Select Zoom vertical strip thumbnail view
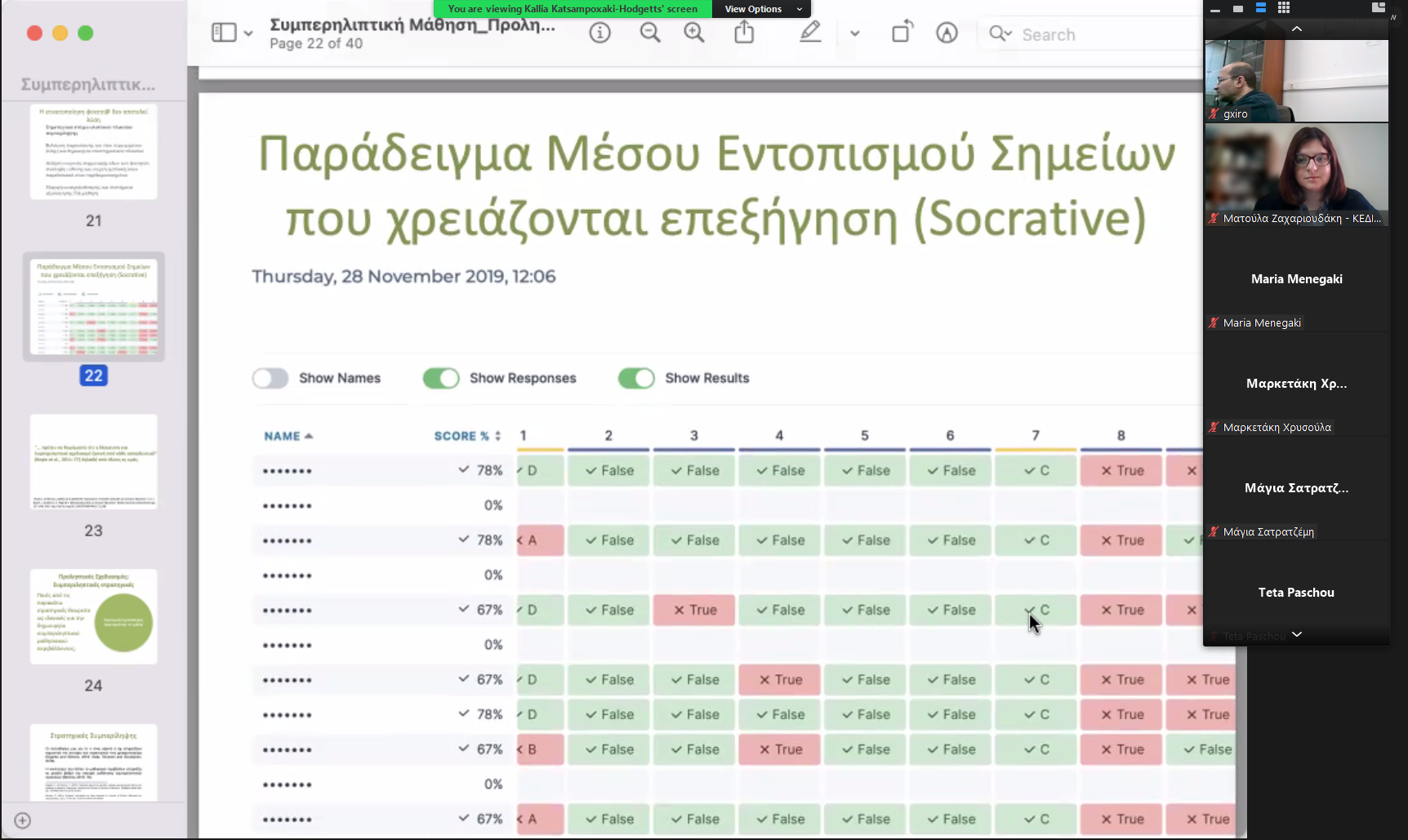This screenshot has height=840, width=1408. 1261,8
